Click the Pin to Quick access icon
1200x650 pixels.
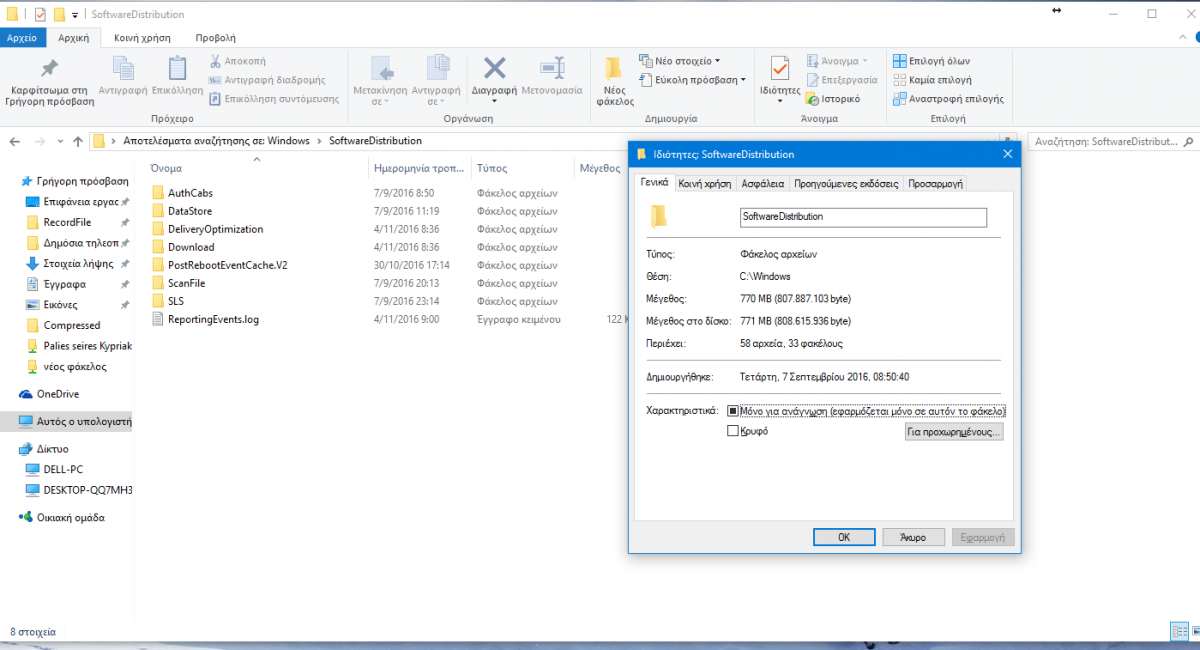pyautogui.click(x=48, y=69)
